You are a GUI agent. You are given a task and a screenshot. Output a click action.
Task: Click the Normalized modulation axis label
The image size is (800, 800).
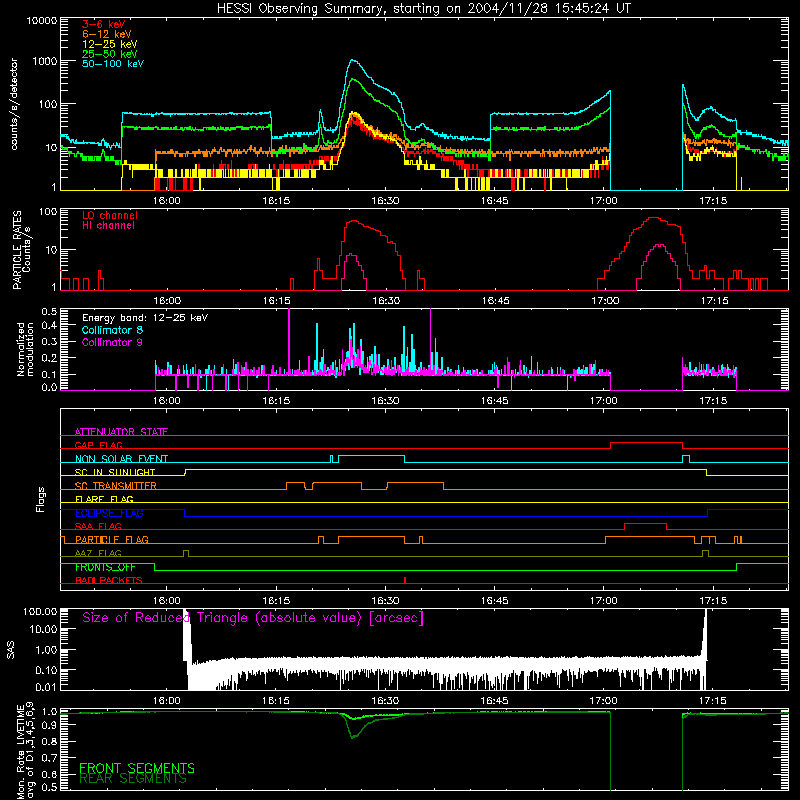coord(25,349)
